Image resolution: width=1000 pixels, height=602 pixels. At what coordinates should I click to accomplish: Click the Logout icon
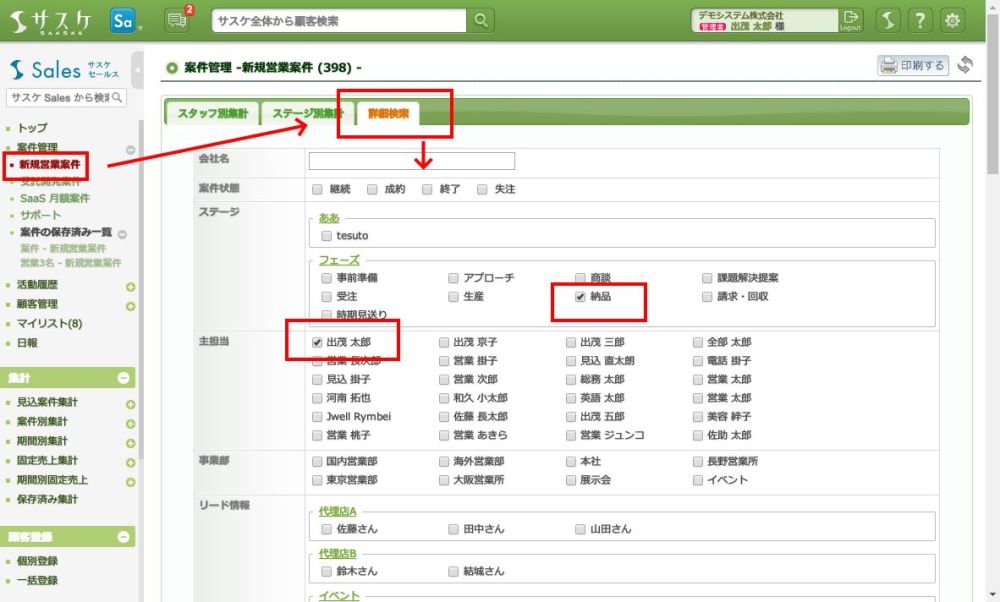850,20
